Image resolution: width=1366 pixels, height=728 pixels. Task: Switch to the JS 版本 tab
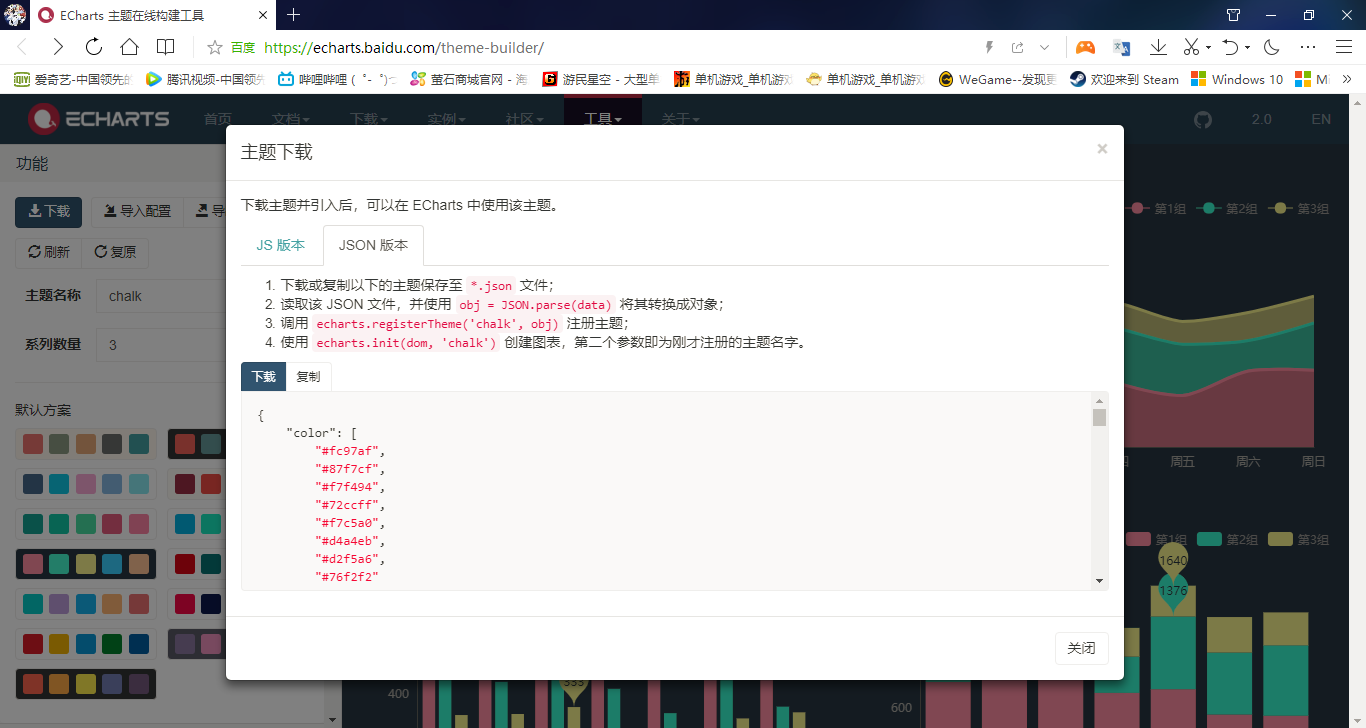point(280,244)
